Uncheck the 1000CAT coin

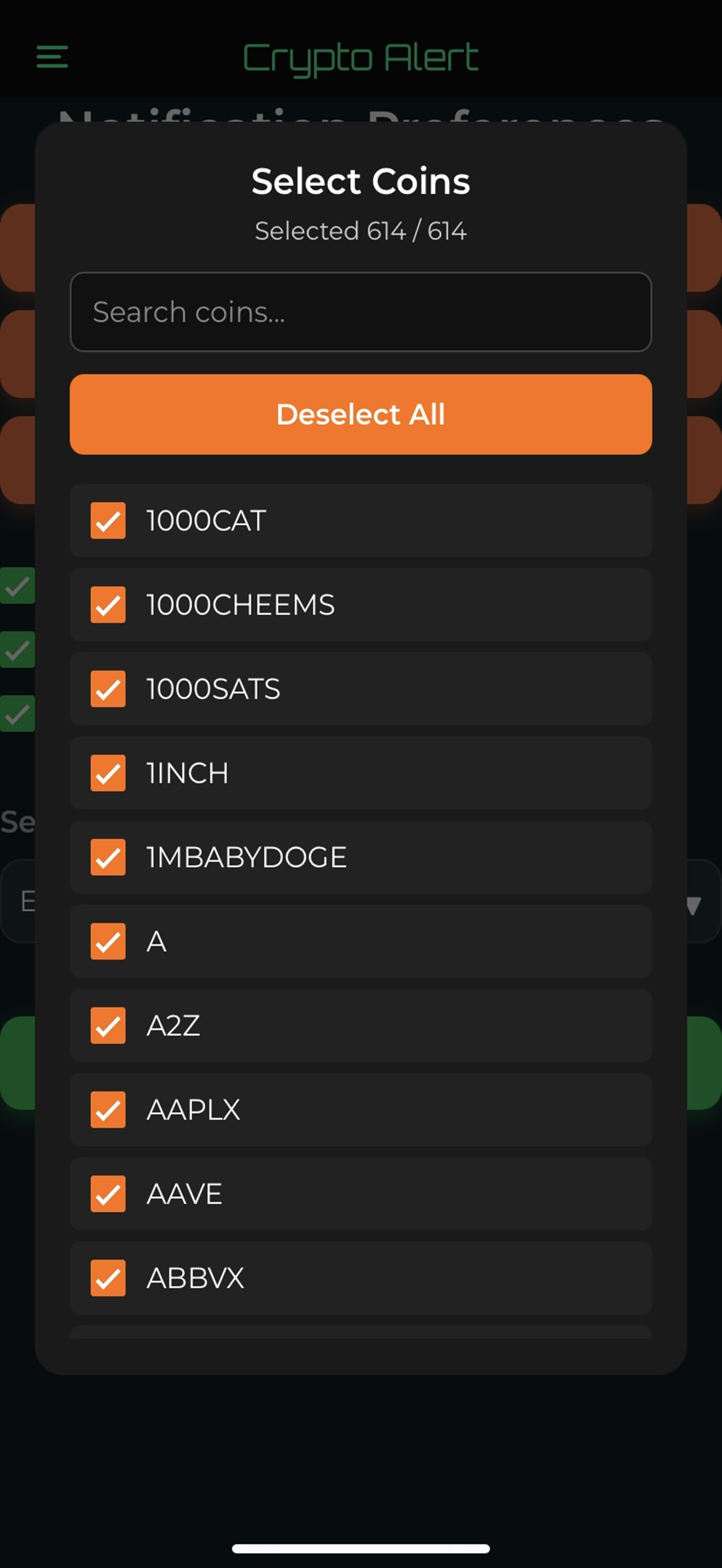108,520
